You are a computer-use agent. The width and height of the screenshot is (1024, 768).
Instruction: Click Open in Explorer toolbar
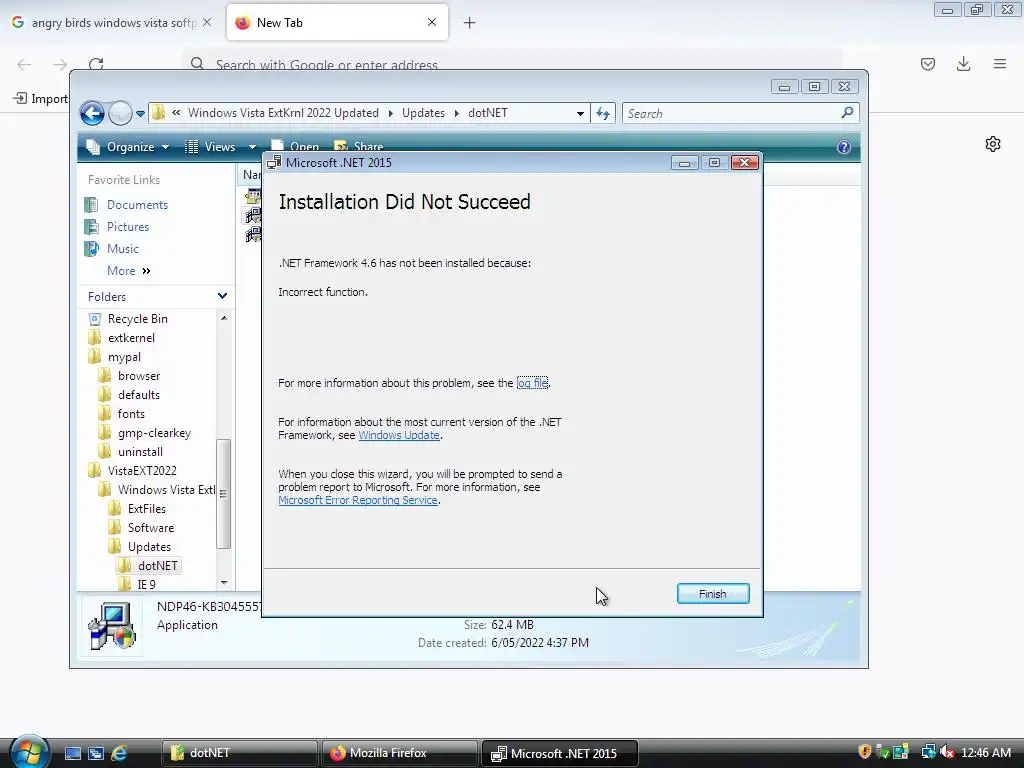296,147
